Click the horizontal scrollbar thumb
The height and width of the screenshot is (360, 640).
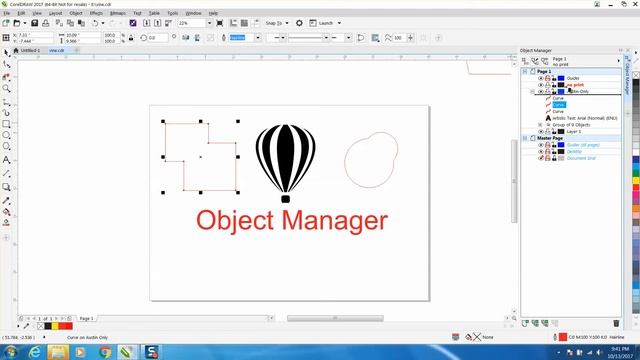coord(335,318)
